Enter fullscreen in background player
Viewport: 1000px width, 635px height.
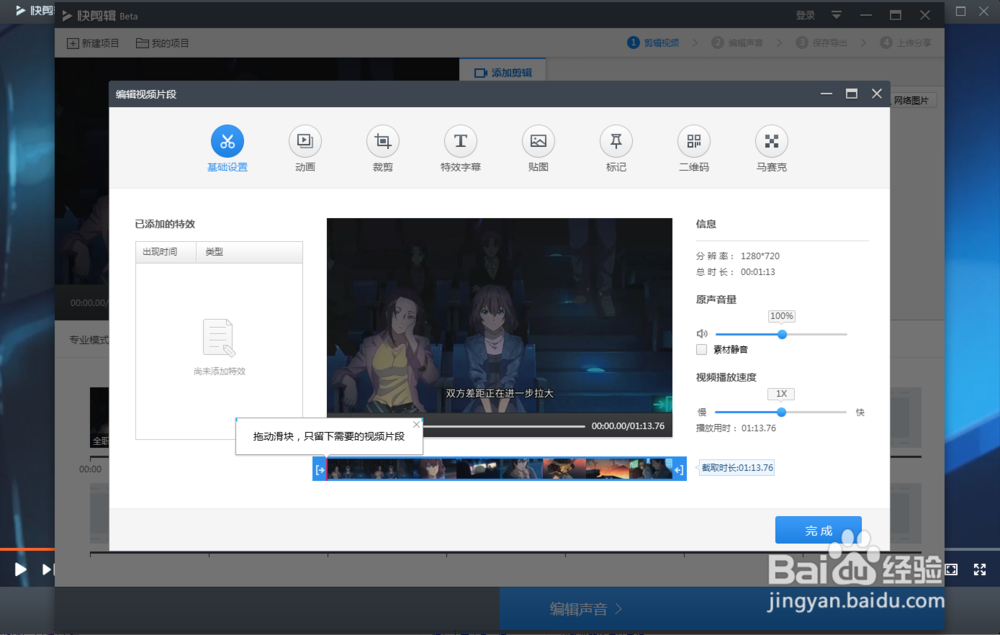(x=980, y=569)
